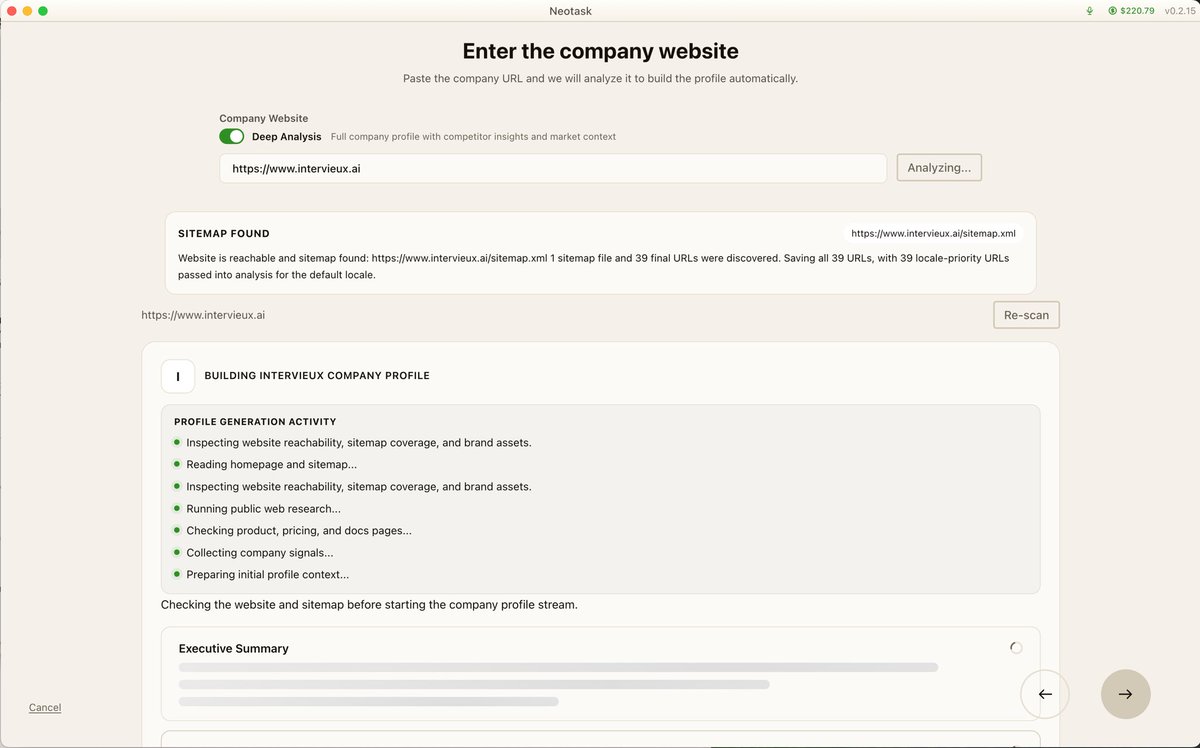Click the microphone icon in title bar
The height and width of the screenshot is (748, 1200).
point(1089,10)
